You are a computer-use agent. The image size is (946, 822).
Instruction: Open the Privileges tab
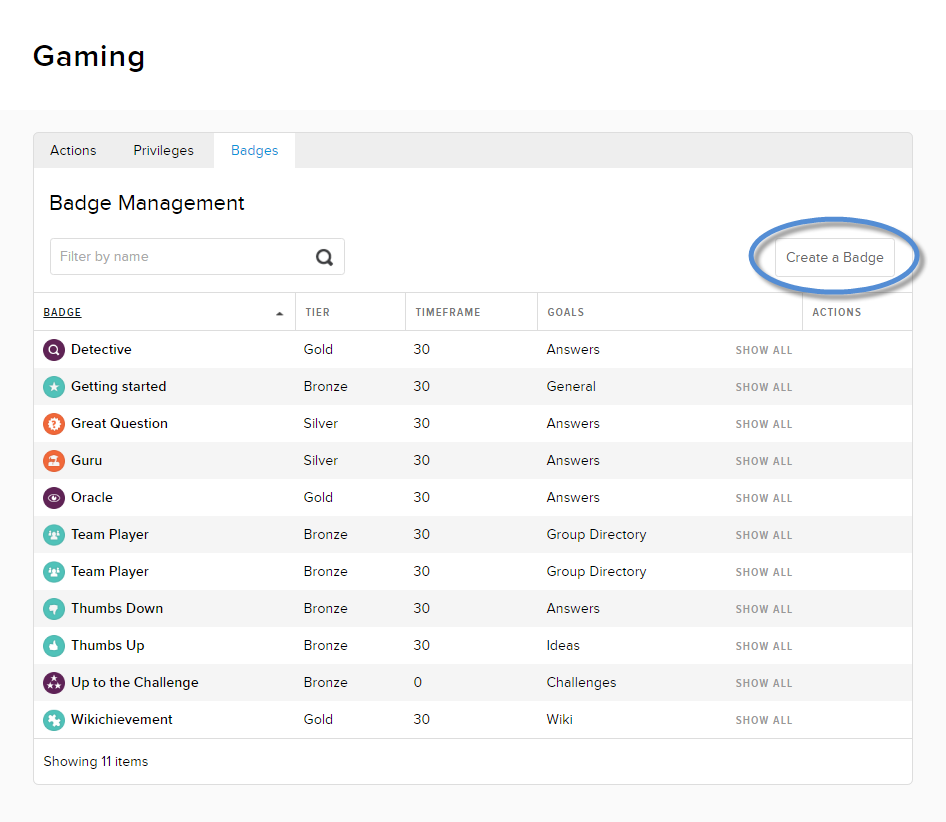(x=163, y=151)
